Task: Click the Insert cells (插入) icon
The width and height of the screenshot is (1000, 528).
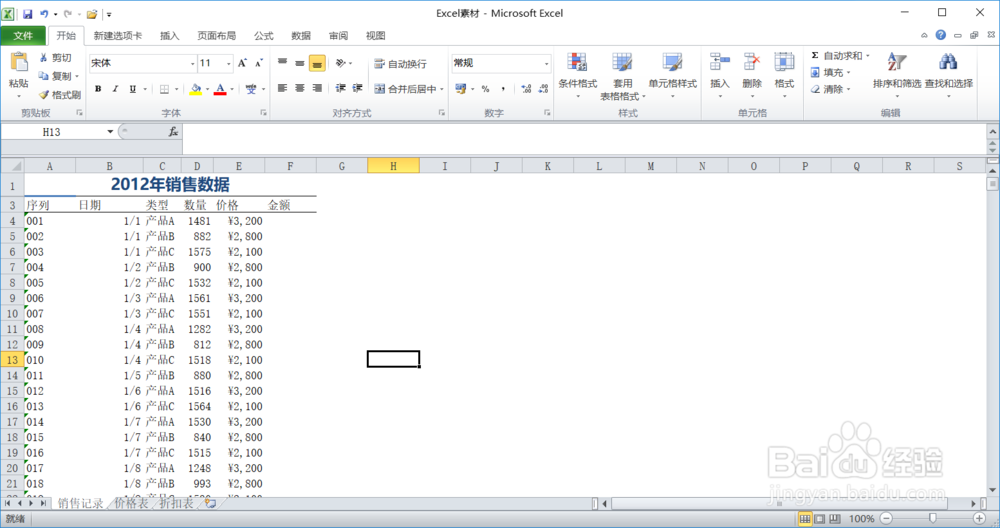Action: [x=719, y=62]
